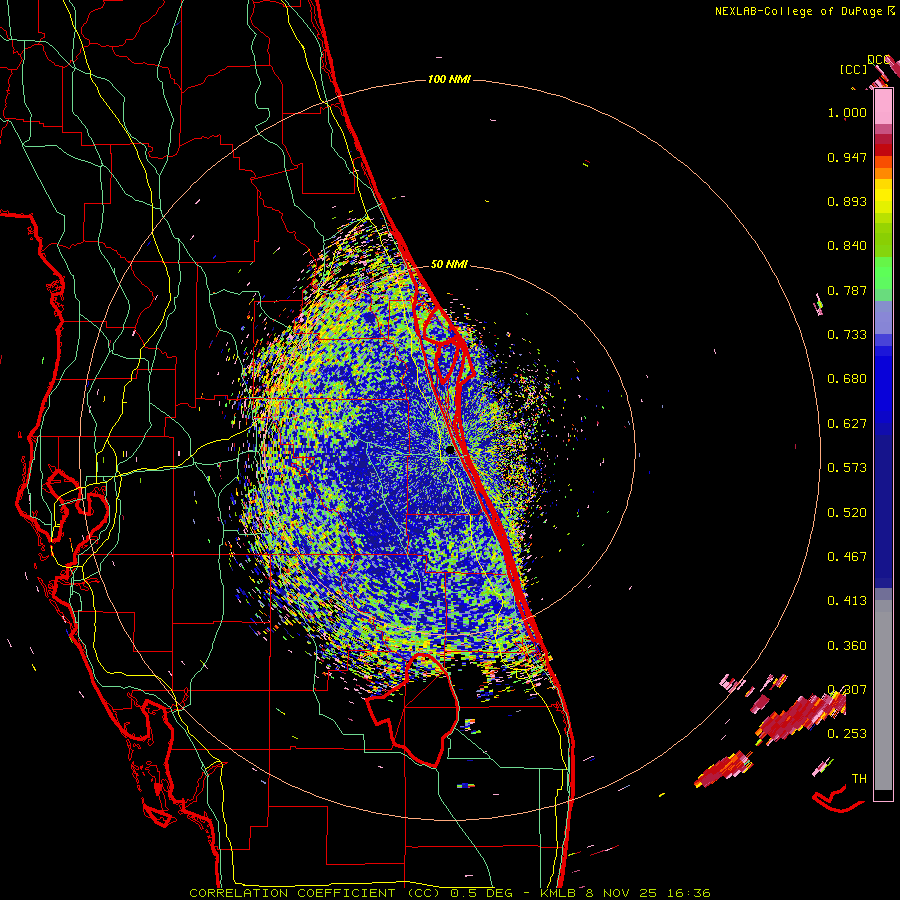The width and height of the screenshot is (900, 900).
Task: Select the pink segment of color bar
Action: point(883,107)
